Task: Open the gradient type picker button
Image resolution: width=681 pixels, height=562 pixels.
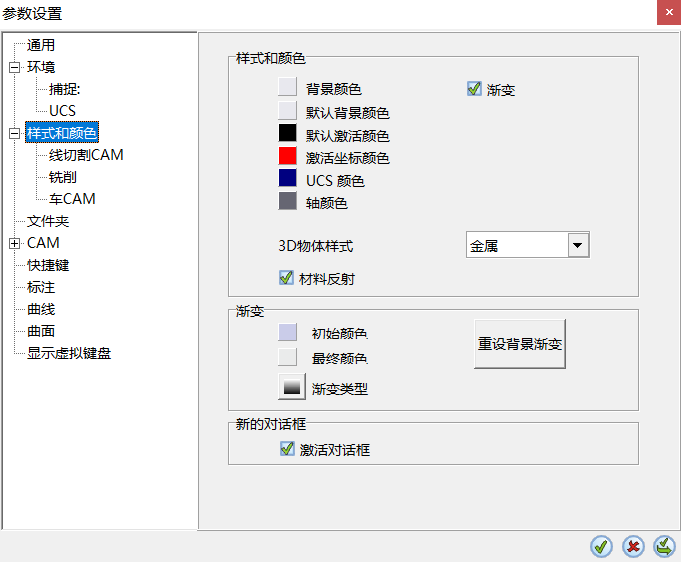Action: click(292, 387)
